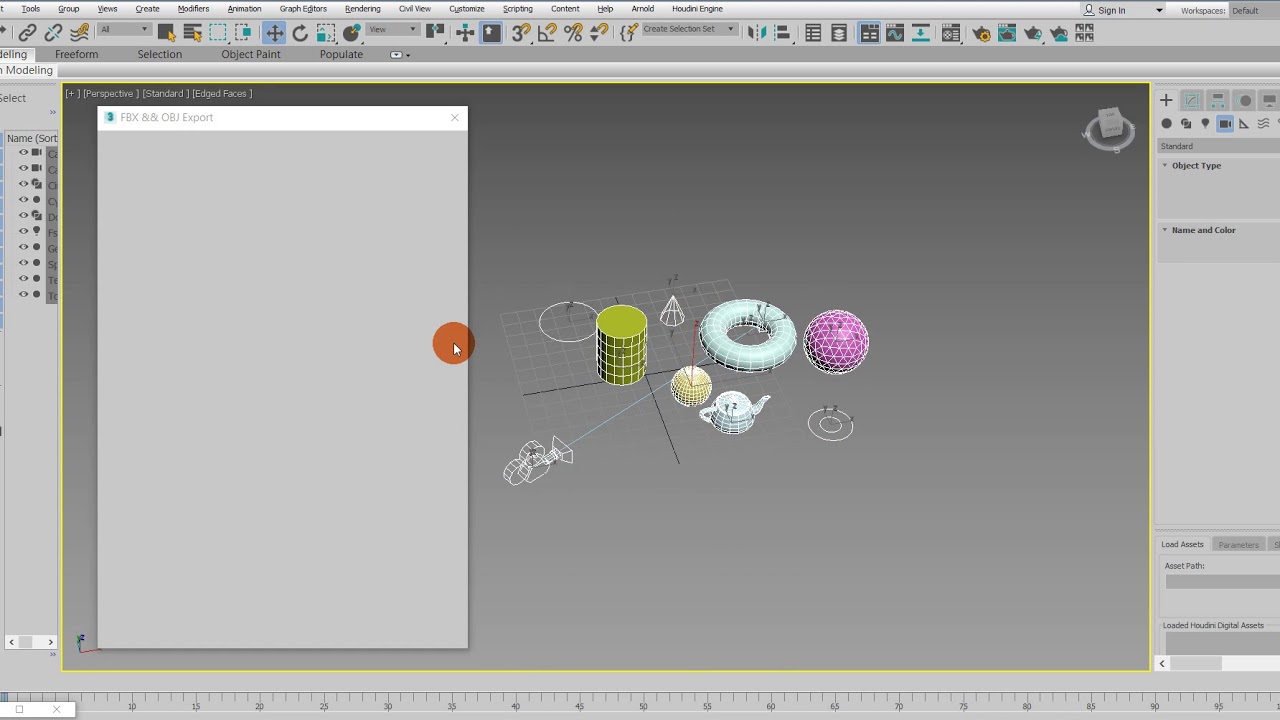1280x720 pixels.
Task: Click the Mirror tool icon
Action: pyautogui.click(x=757, y=33)
